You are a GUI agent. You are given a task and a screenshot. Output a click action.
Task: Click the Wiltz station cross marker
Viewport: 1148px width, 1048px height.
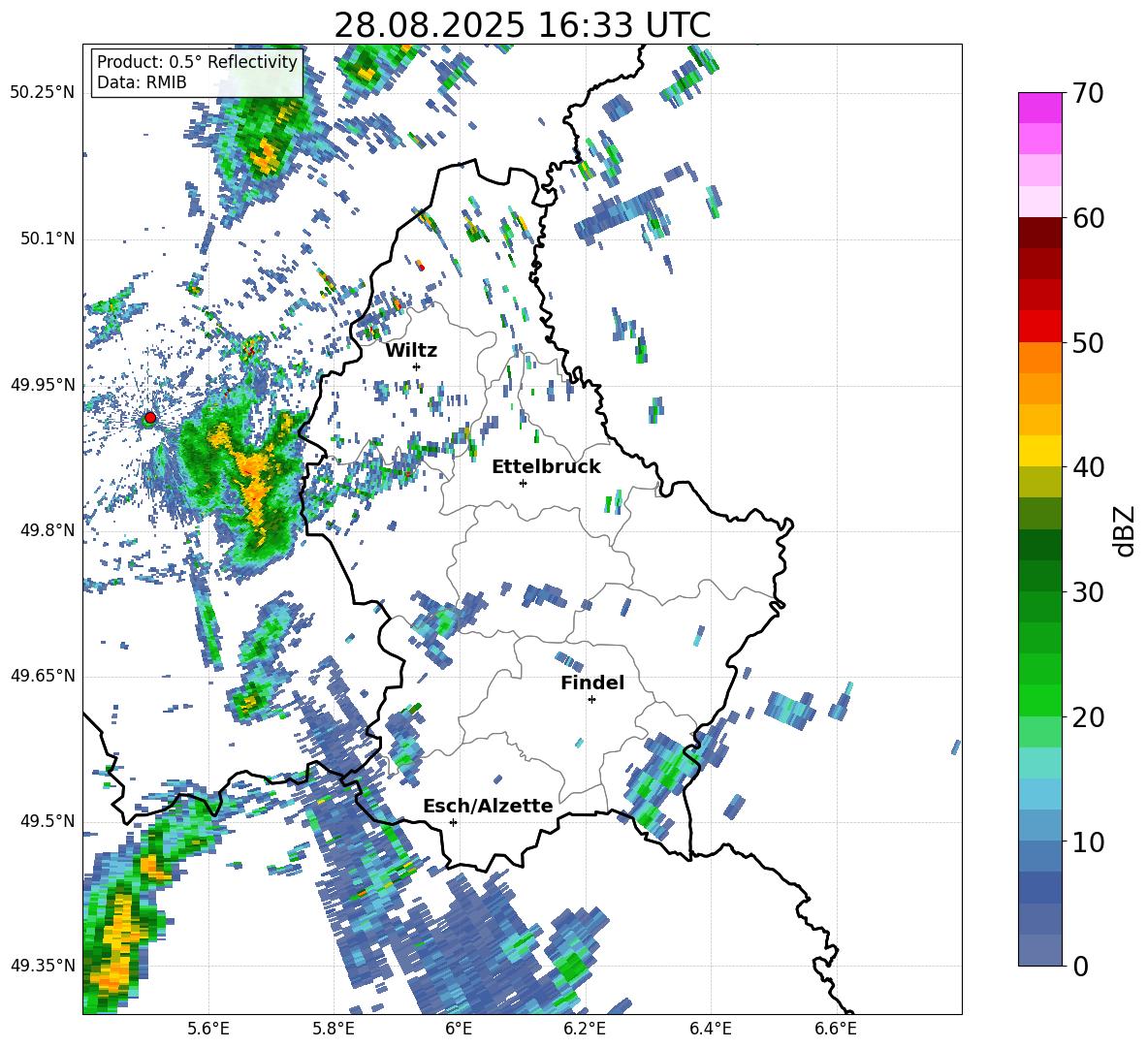click(417, 366)
